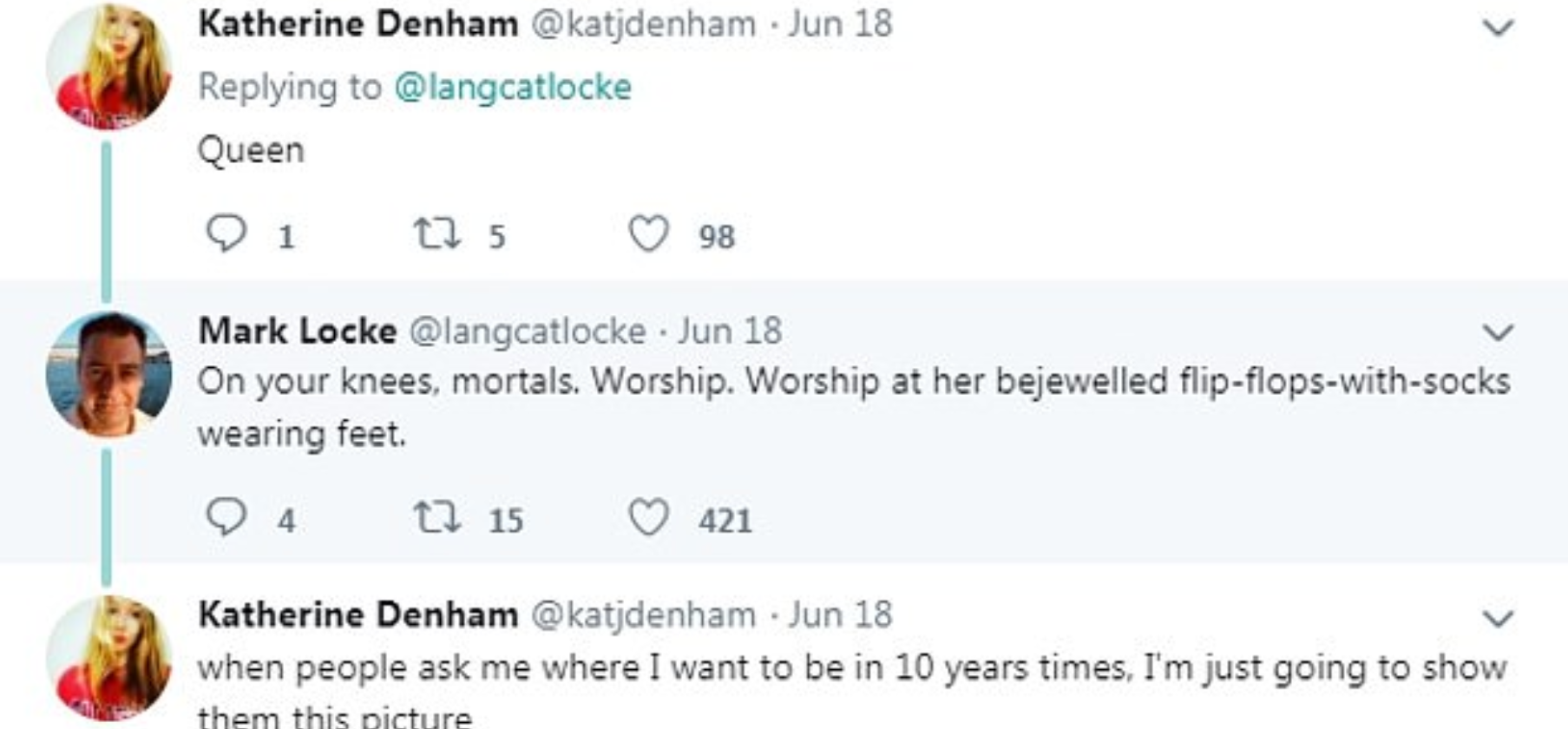1568x729 pixels.
Task: Like the "Queen" tweet with 98 likes
Action: coord(648,233)
